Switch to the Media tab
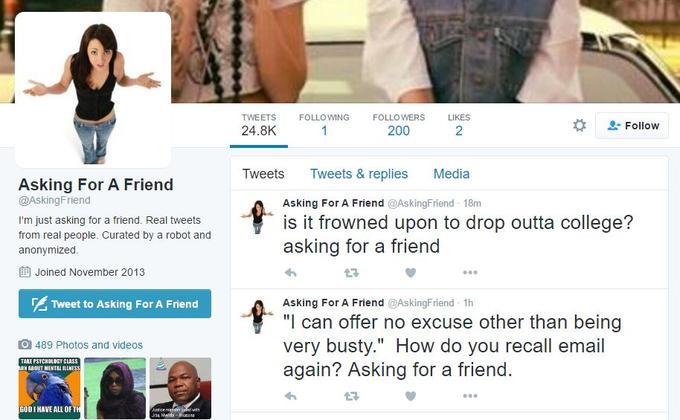Screen dimensions: 680x420 point(451,174)
